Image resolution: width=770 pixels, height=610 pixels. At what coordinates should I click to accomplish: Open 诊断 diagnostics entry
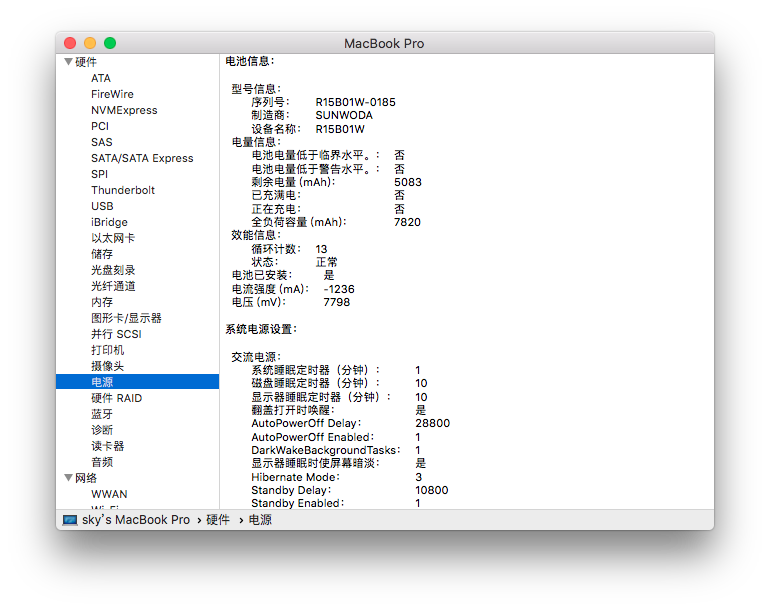click(102, 430)
